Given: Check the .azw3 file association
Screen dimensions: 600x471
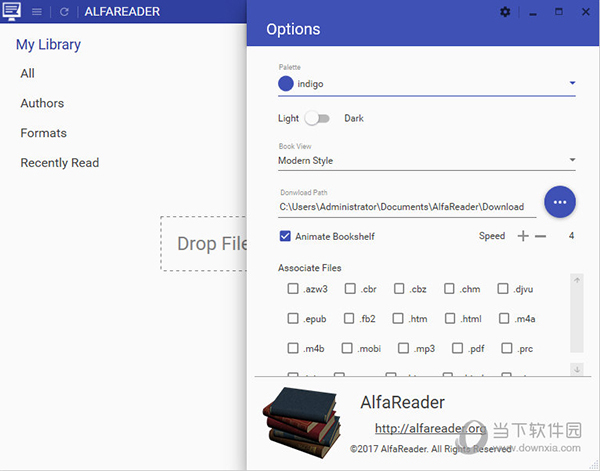Looking at the screenshot, I should 293,288.
